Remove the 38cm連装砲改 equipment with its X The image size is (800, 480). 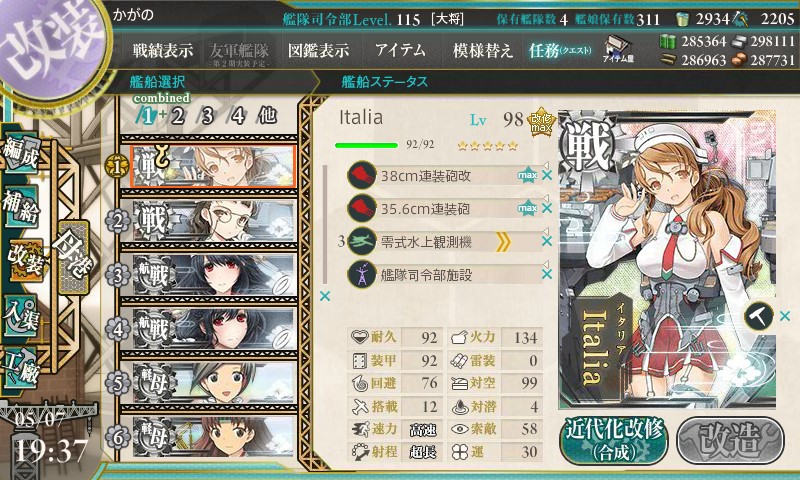pos(546,175)
